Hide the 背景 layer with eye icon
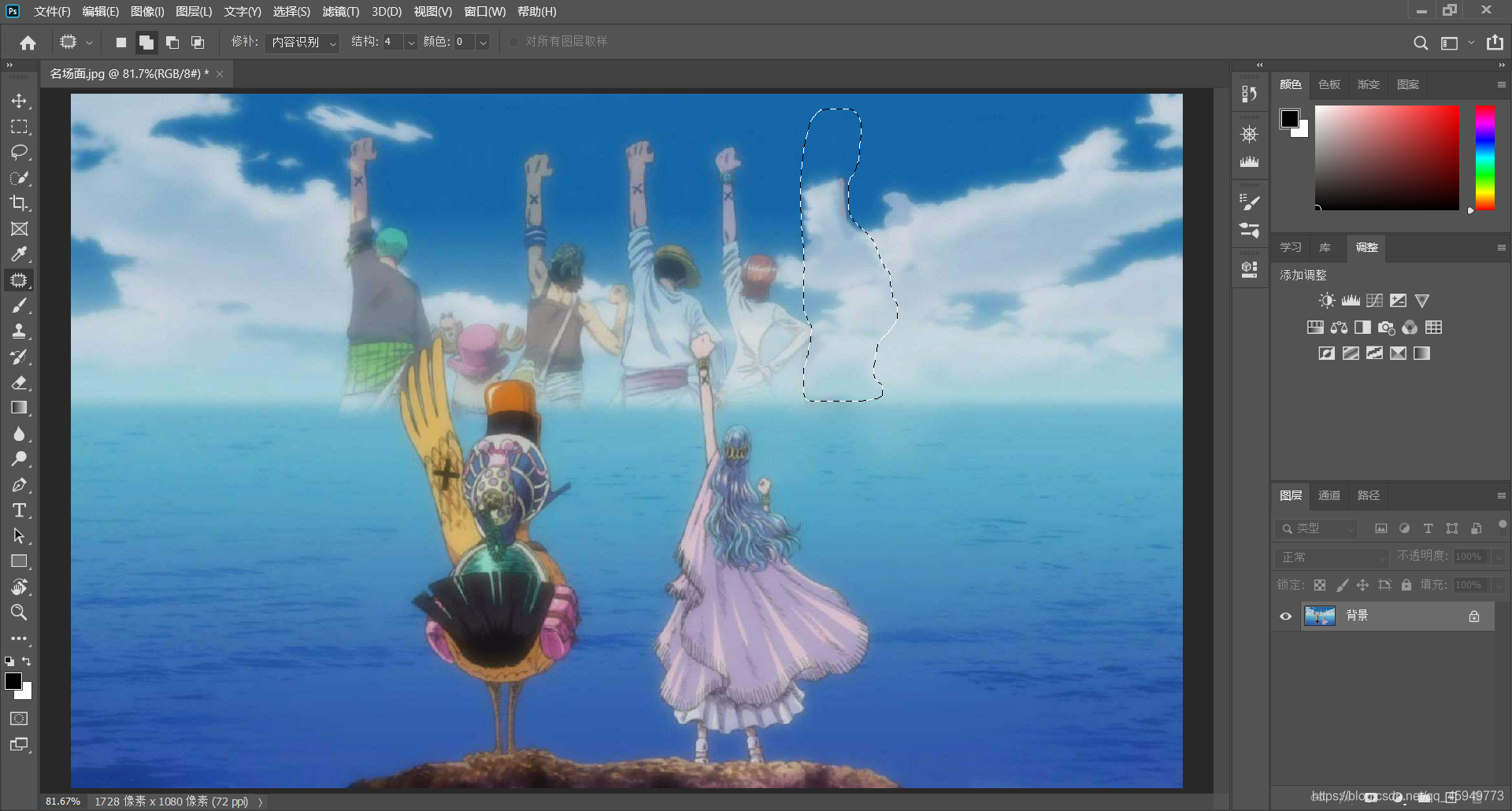The height and width of the screenshot is (811, 1512). [x=1286, y=617]
